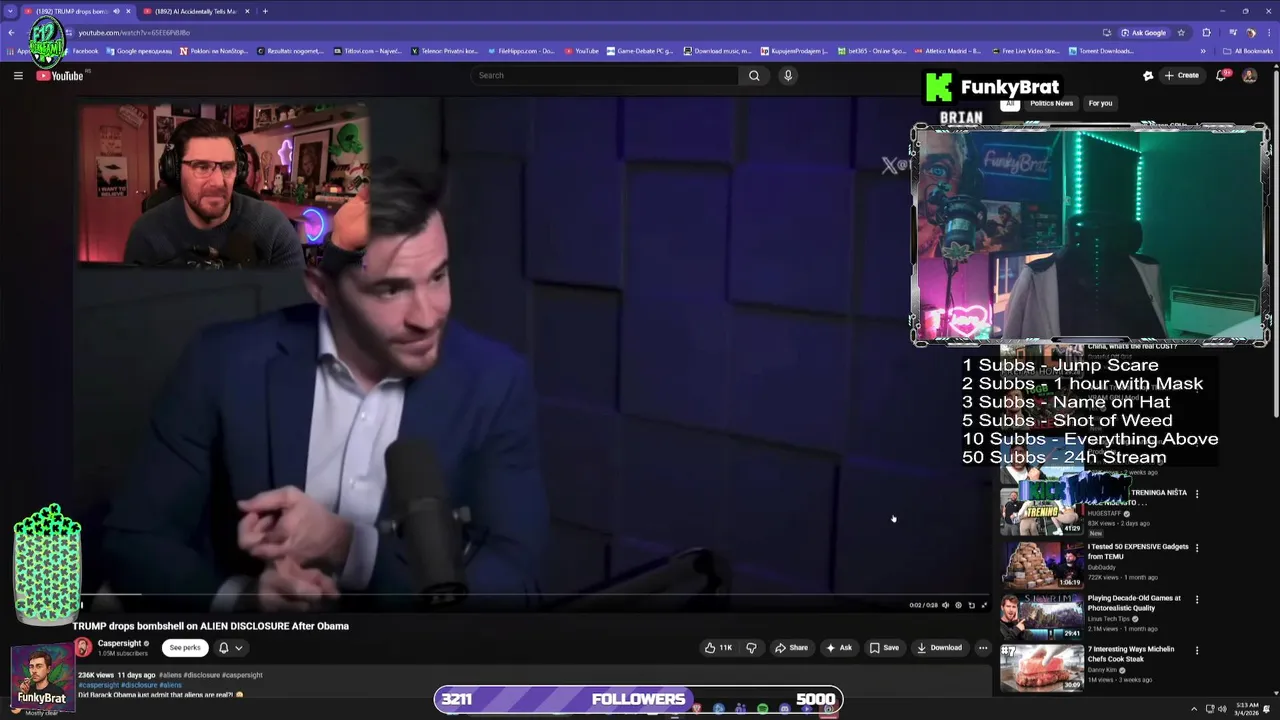Image resolution: width=1280 pixels, height=720 pixels.
Task: Download the video with Download button
Action: point(939,647)
